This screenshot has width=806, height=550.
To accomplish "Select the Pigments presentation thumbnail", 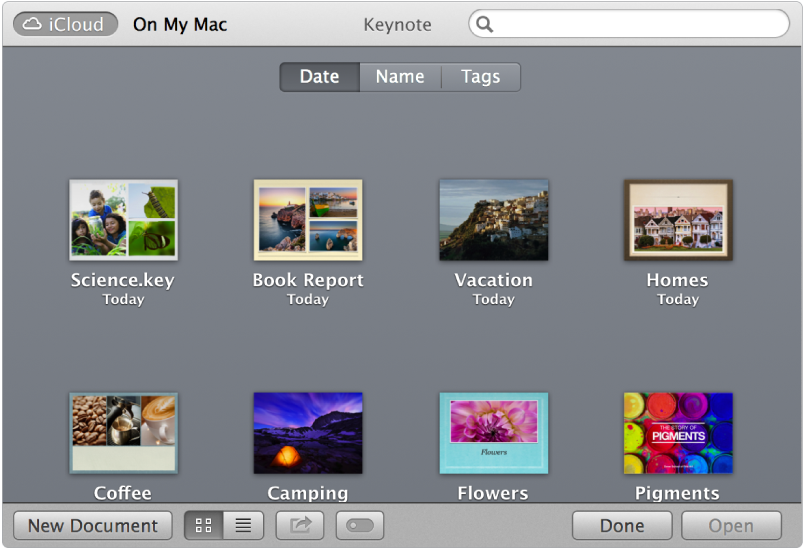I will (678, 433).
